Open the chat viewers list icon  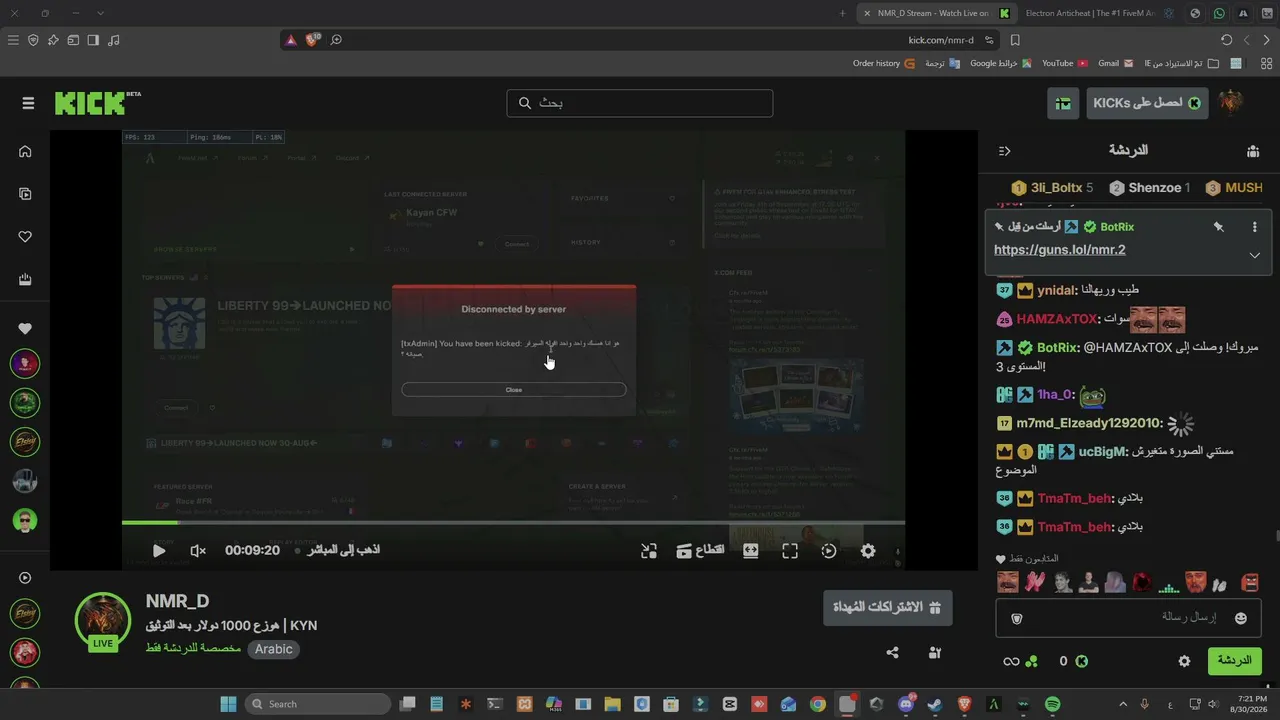point(1253,151)
